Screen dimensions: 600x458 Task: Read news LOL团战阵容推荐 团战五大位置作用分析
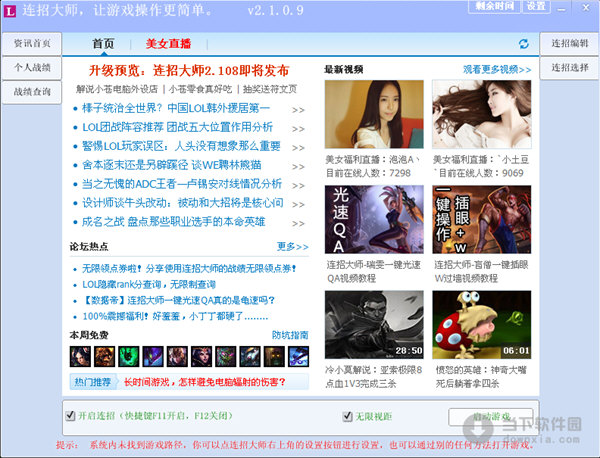point(177,127)
